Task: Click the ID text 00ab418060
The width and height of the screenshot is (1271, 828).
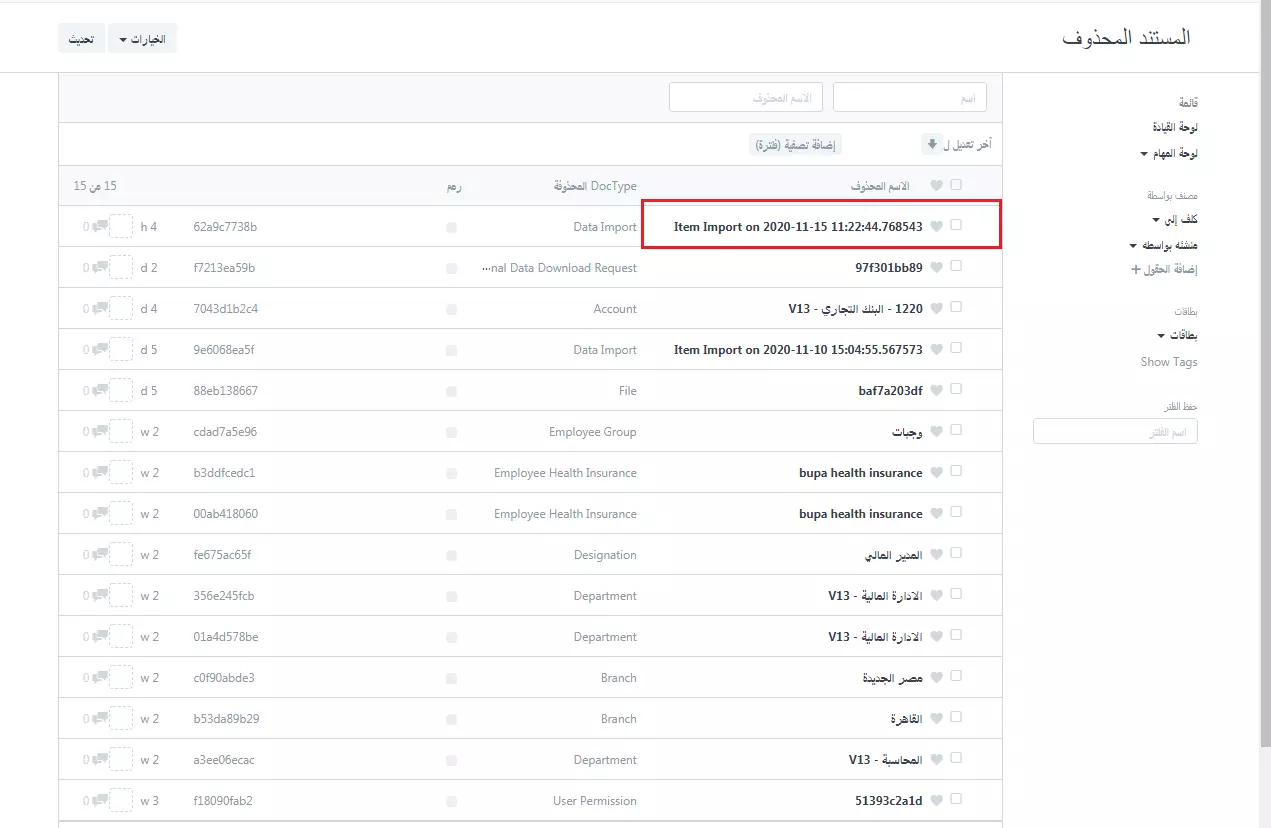Action: point(225,514)
